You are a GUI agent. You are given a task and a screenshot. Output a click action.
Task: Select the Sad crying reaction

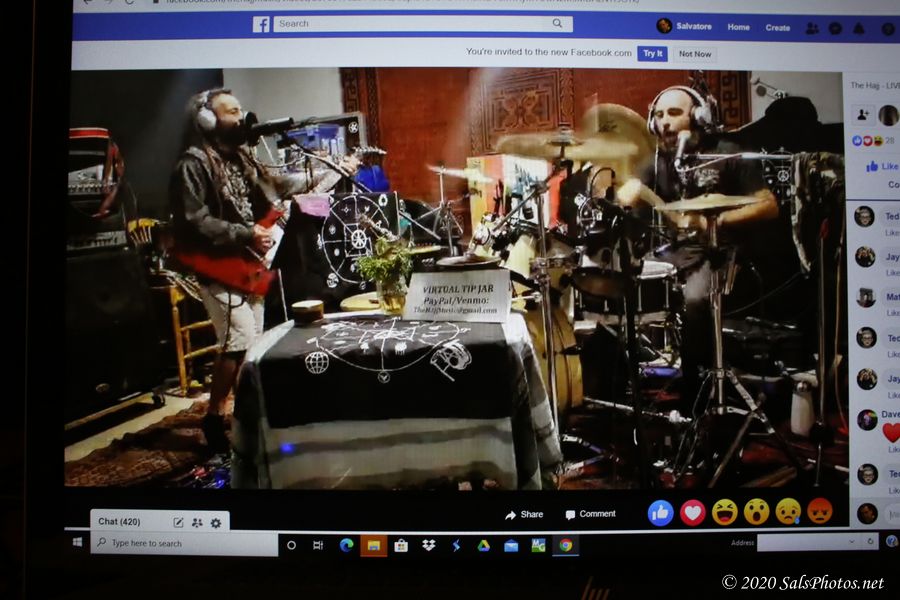tap(788, 512)
